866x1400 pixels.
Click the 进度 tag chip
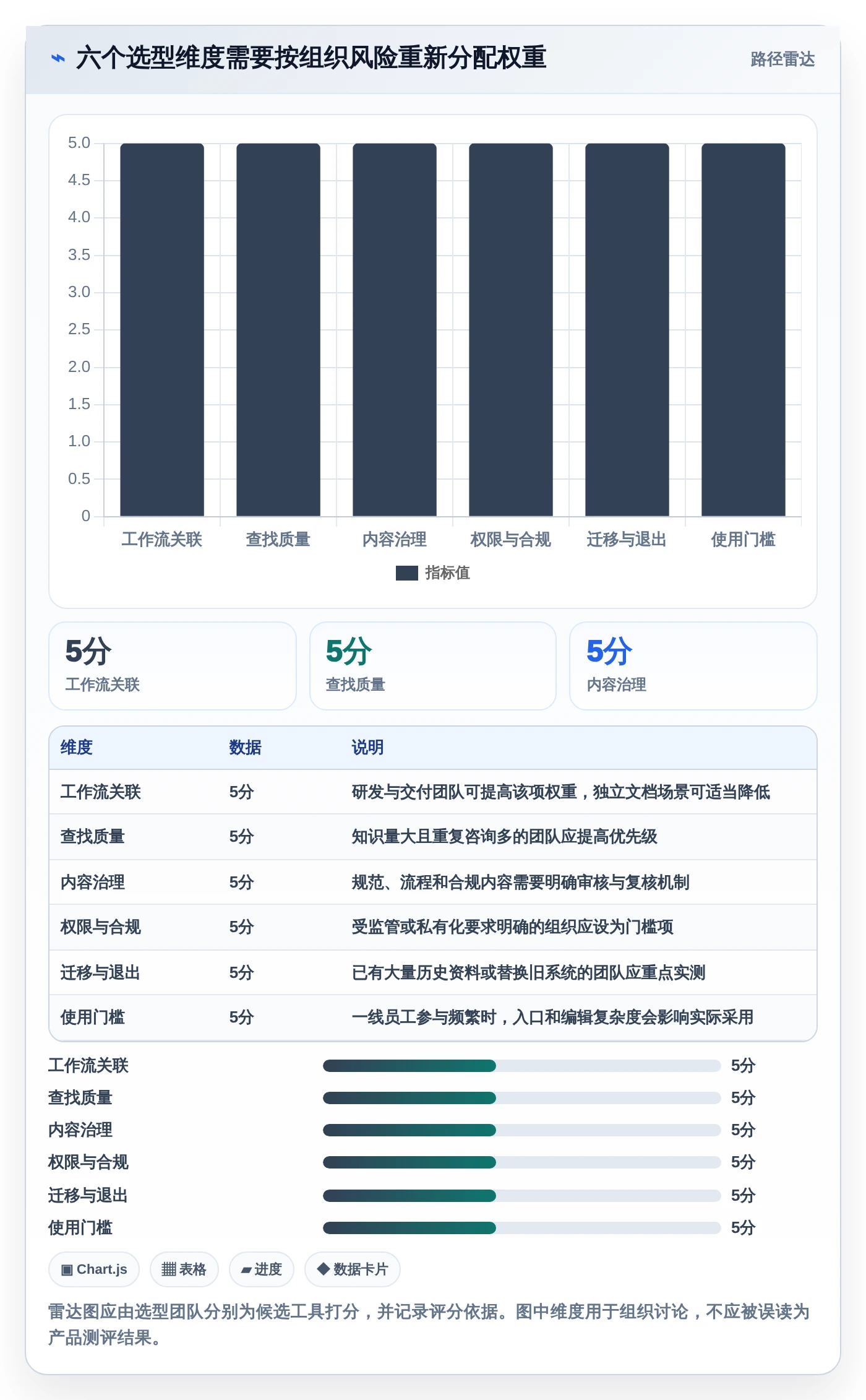(x=262, y=1269)
